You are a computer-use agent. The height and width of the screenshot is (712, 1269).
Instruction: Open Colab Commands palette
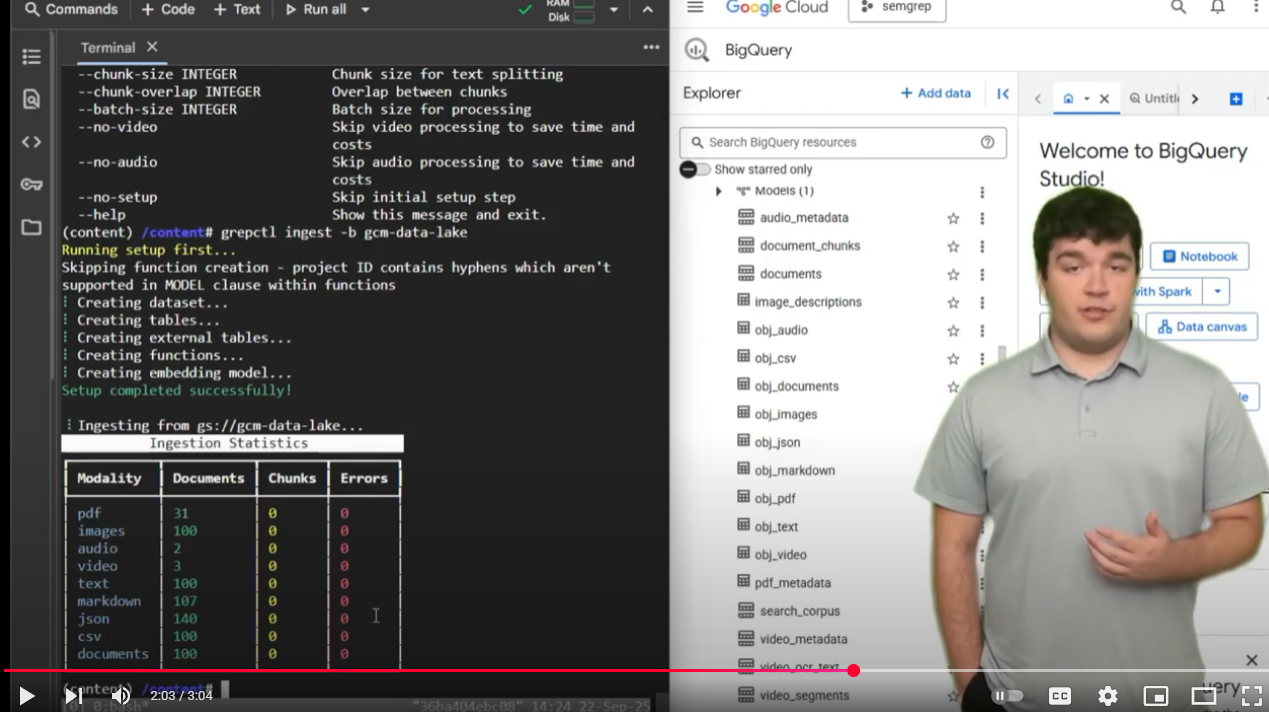pos(71,9)
